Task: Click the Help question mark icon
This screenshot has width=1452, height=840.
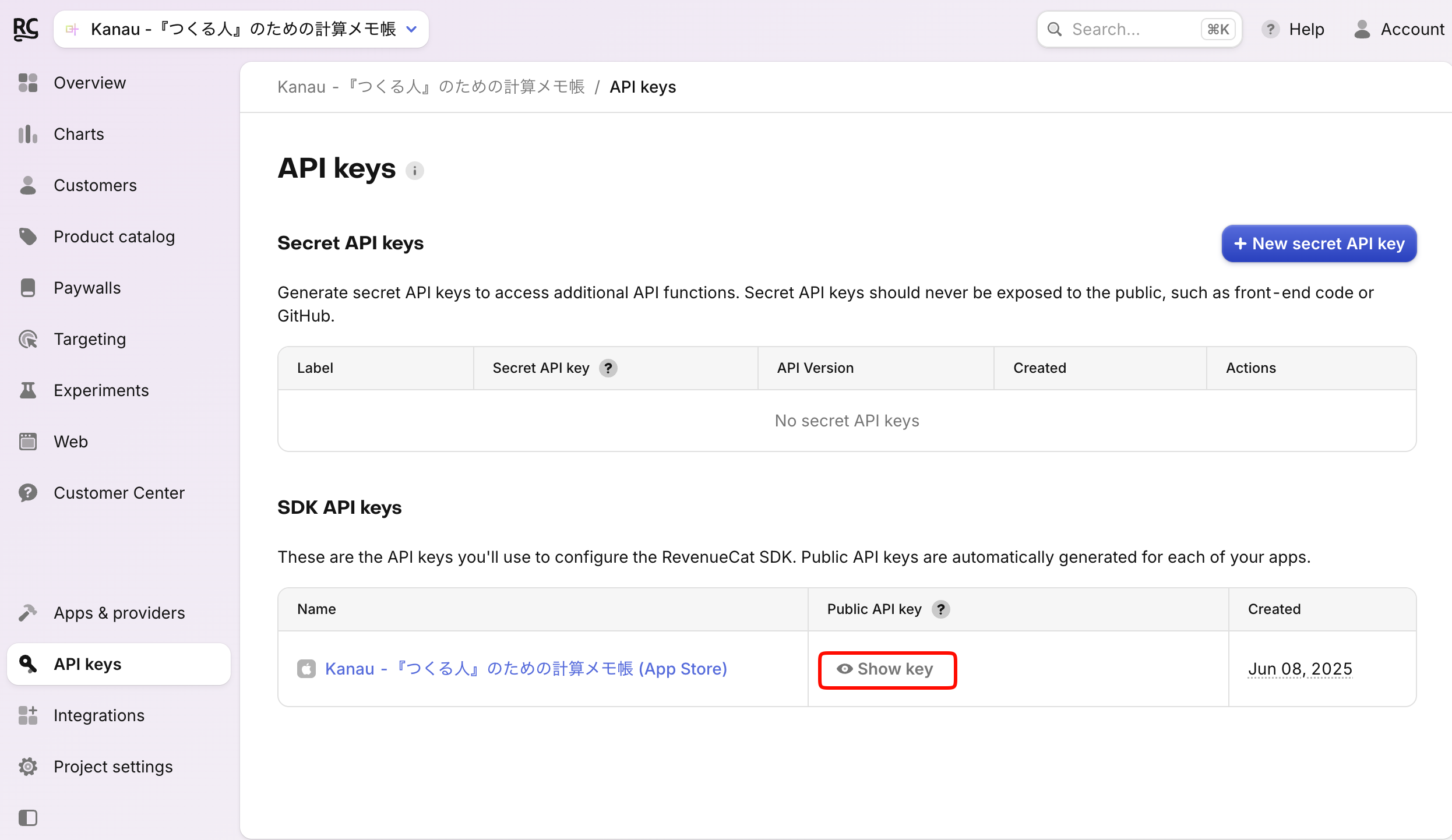Action: 1270,29
